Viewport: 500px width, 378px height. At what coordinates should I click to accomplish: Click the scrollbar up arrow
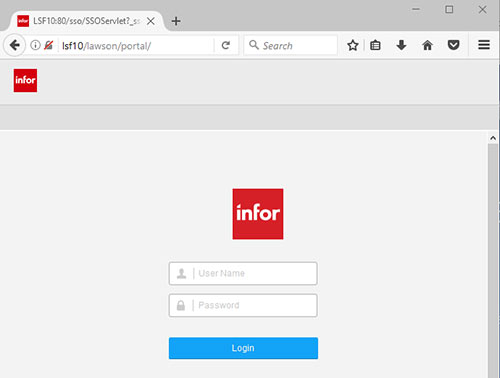(x=493, y=138)
